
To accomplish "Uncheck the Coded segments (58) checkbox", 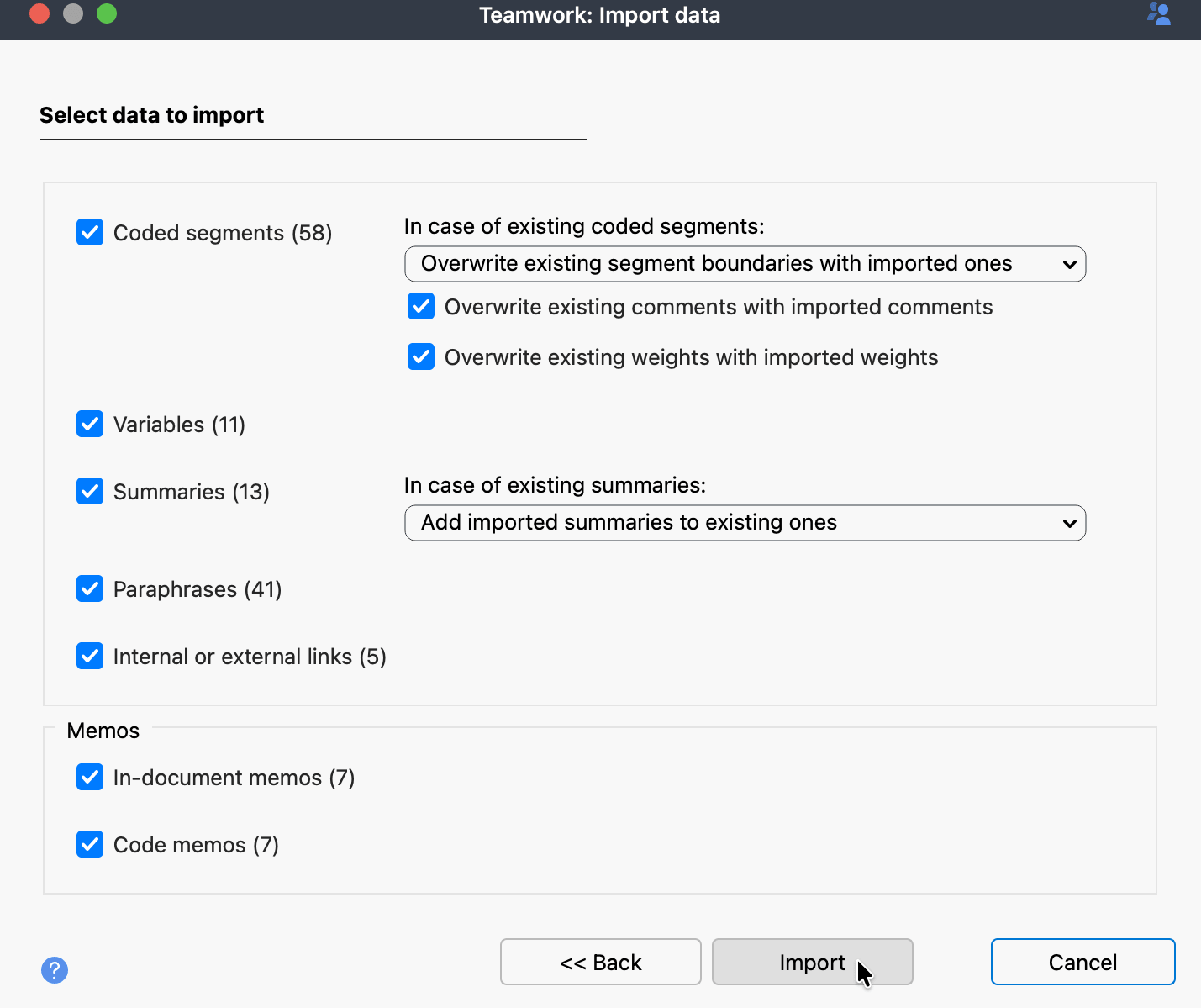I will [90, 232].
